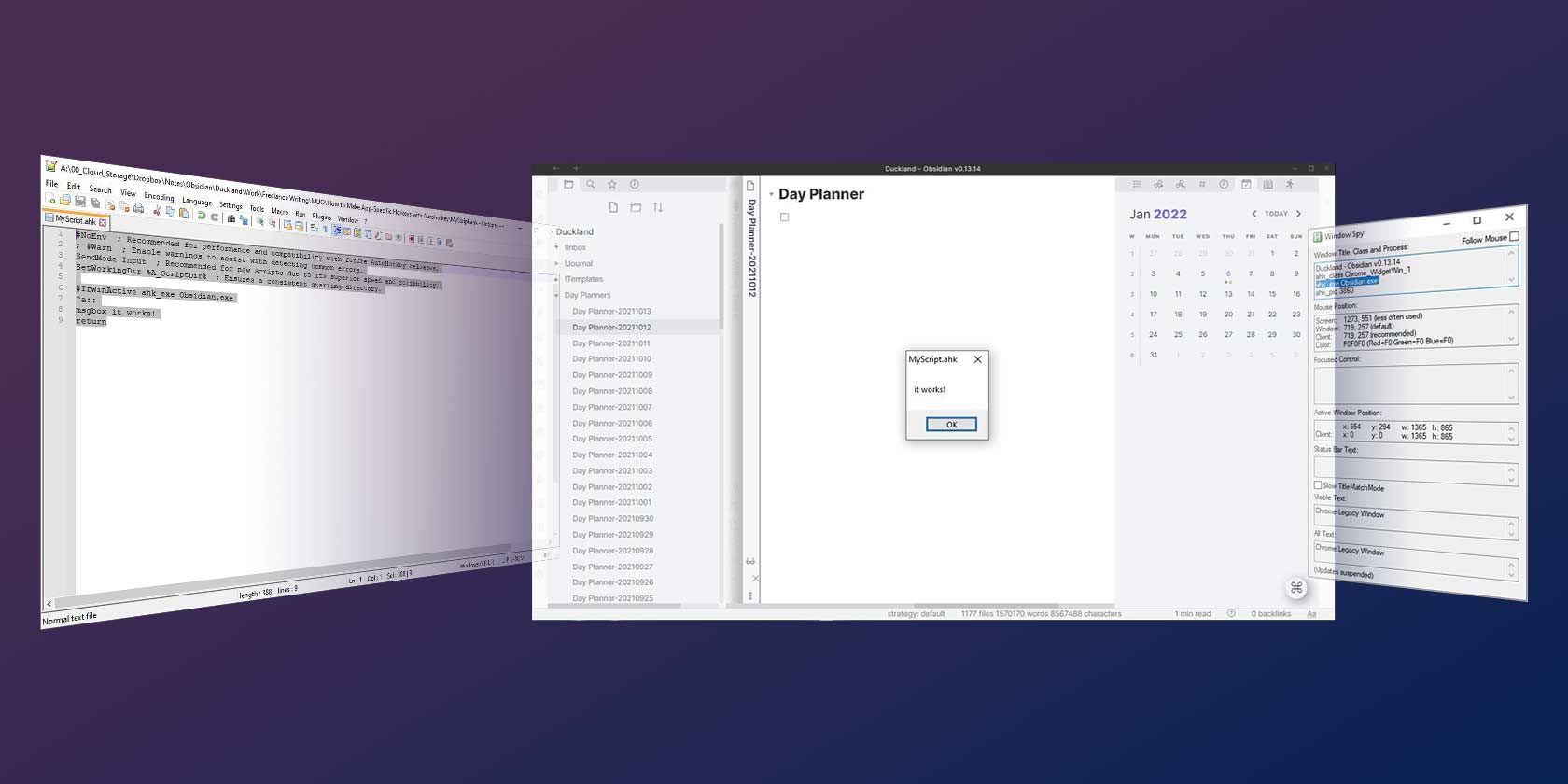Open the outline list icon in Obsidian right panel
Image resolution: width=1568 pixels, height=784 pixels.
click(1137, 185)
